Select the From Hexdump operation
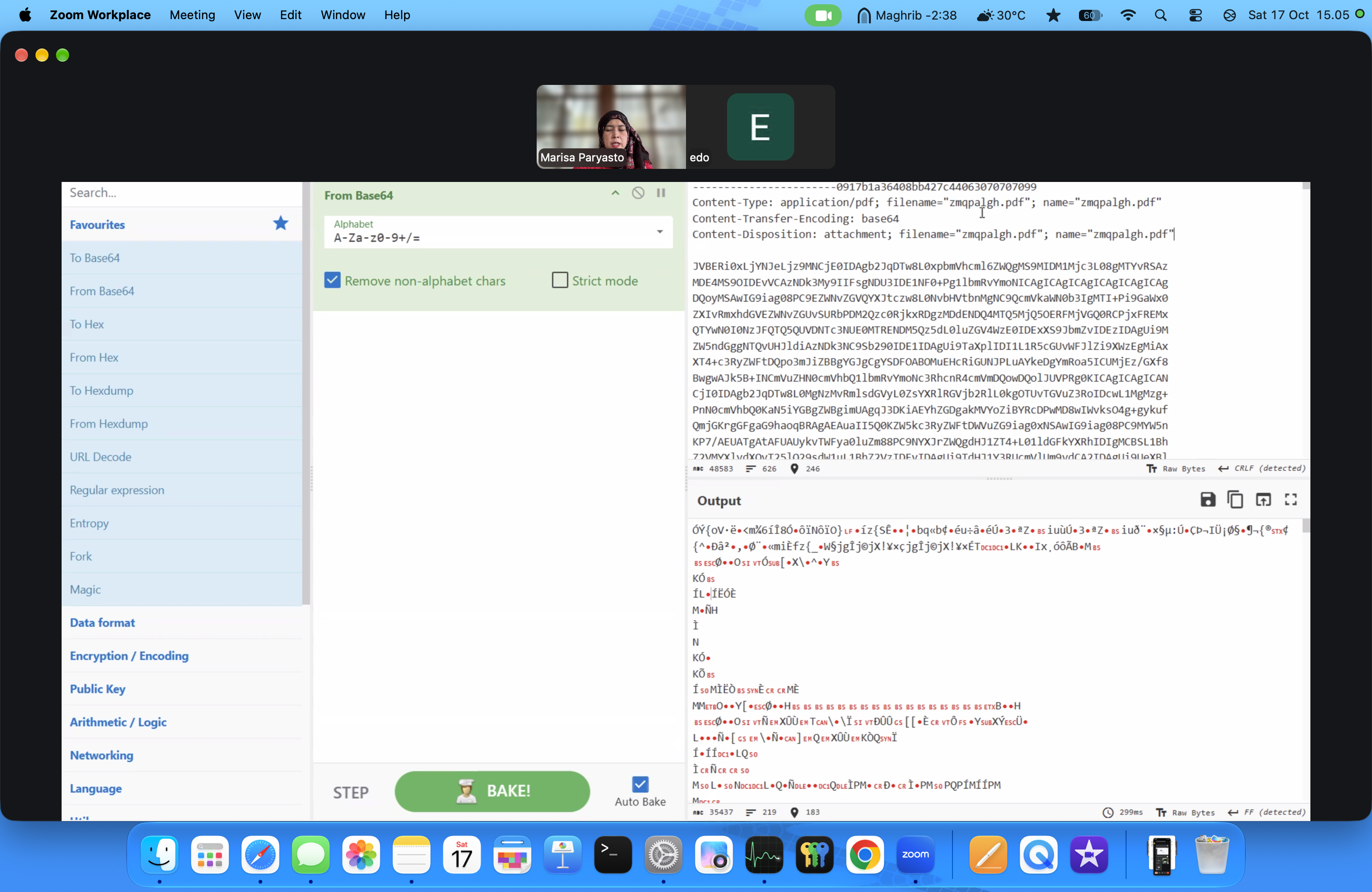Image resolution: width=1372 pixels, height=892 pixels. (x=182, y=424)
